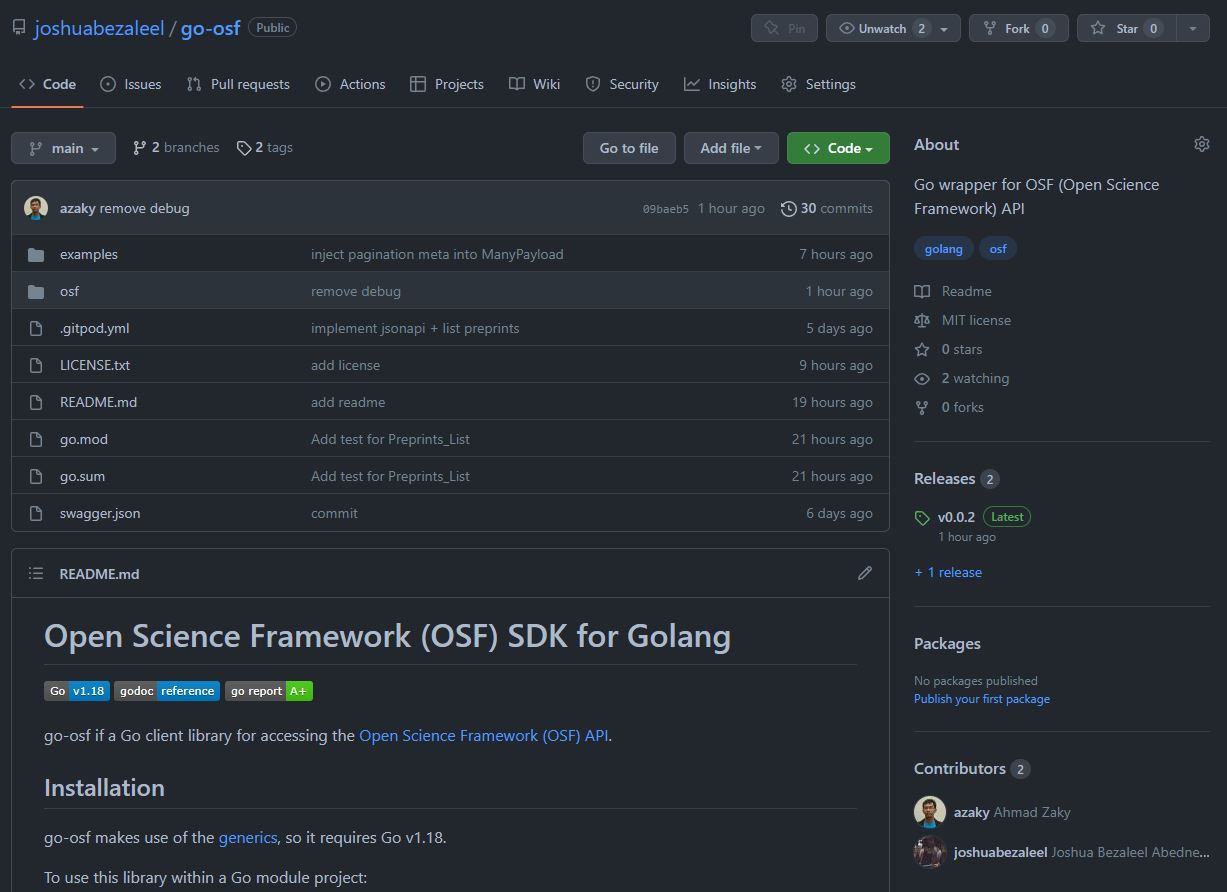This screenshot has width=1227, height=892.
Task: Open the Code tab
Action: click(48, 84)
